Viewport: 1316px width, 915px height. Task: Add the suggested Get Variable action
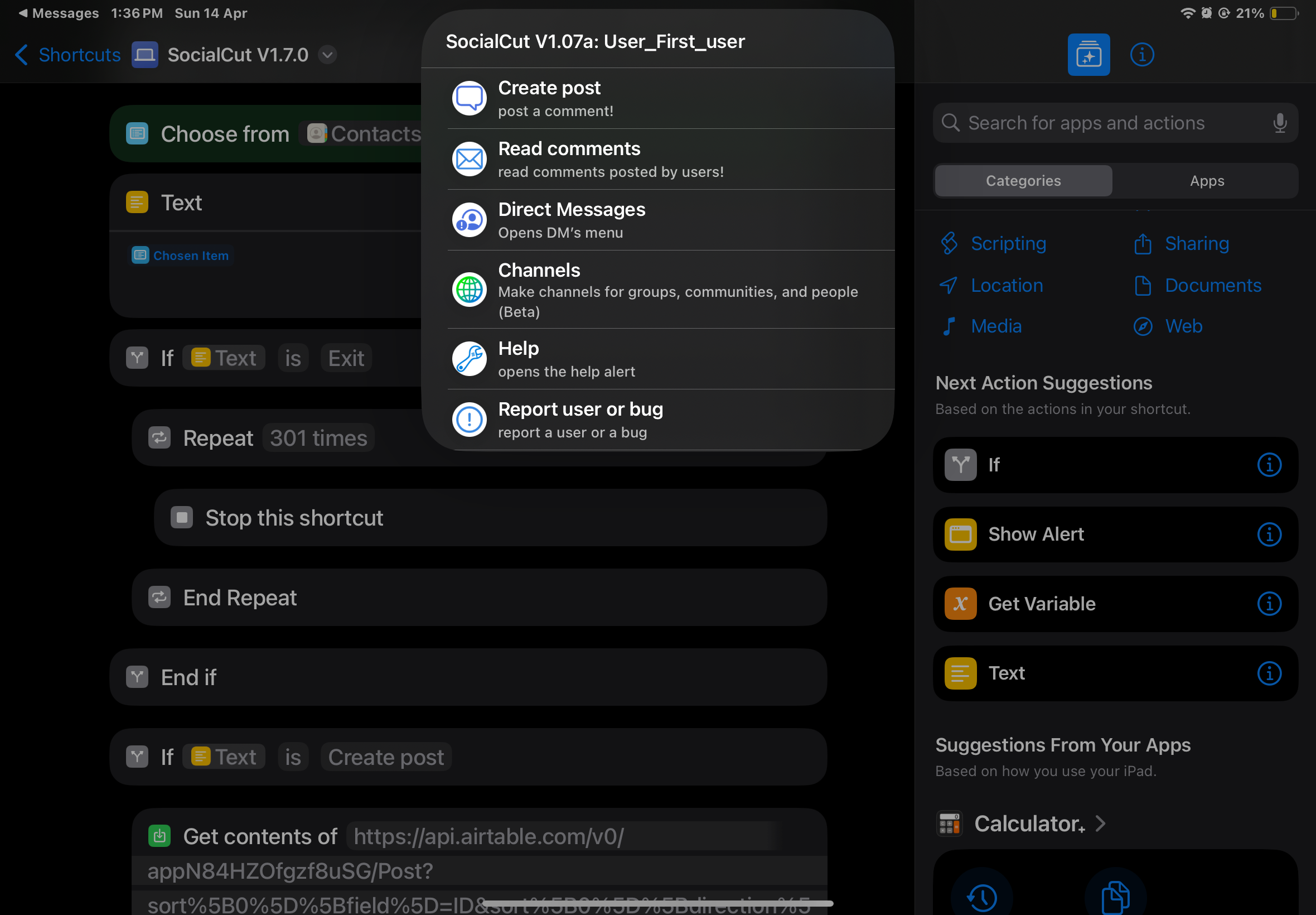1115,604
